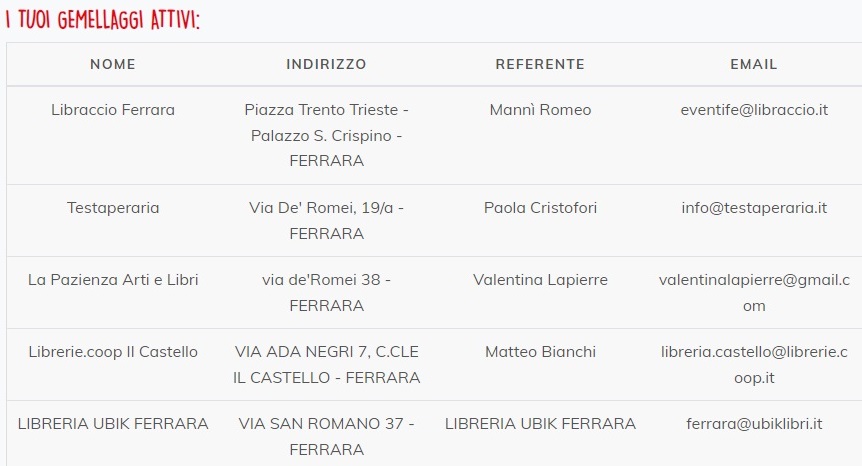The height and width of the screenshot is (466, 862).
Task: Select referente Paola Cristofori
Action: 540,208
